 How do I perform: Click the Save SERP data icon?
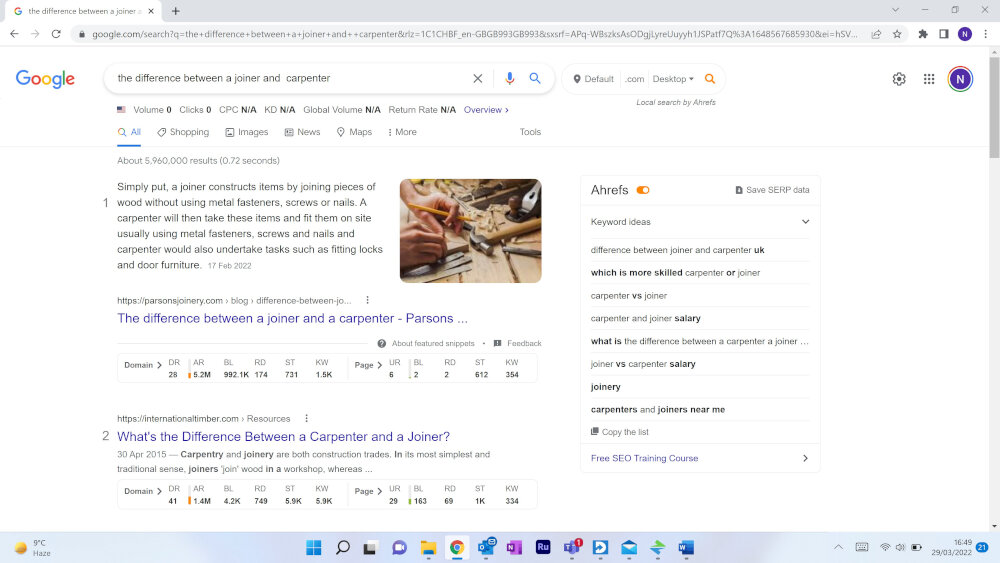click(739, 190)
